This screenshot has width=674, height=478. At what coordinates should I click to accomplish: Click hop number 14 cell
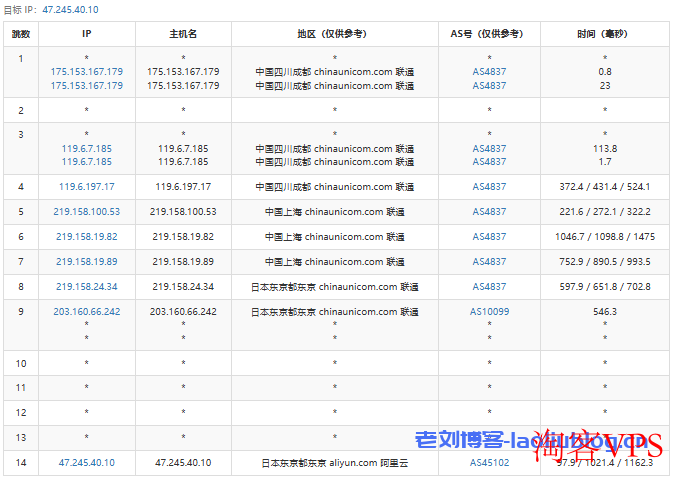(x=21, y=463)
